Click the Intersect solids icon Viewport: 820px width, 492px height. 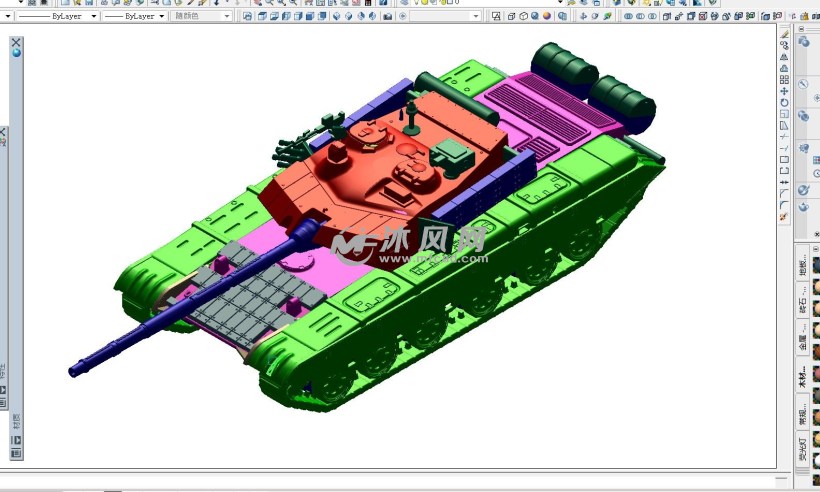coord(652,16)
